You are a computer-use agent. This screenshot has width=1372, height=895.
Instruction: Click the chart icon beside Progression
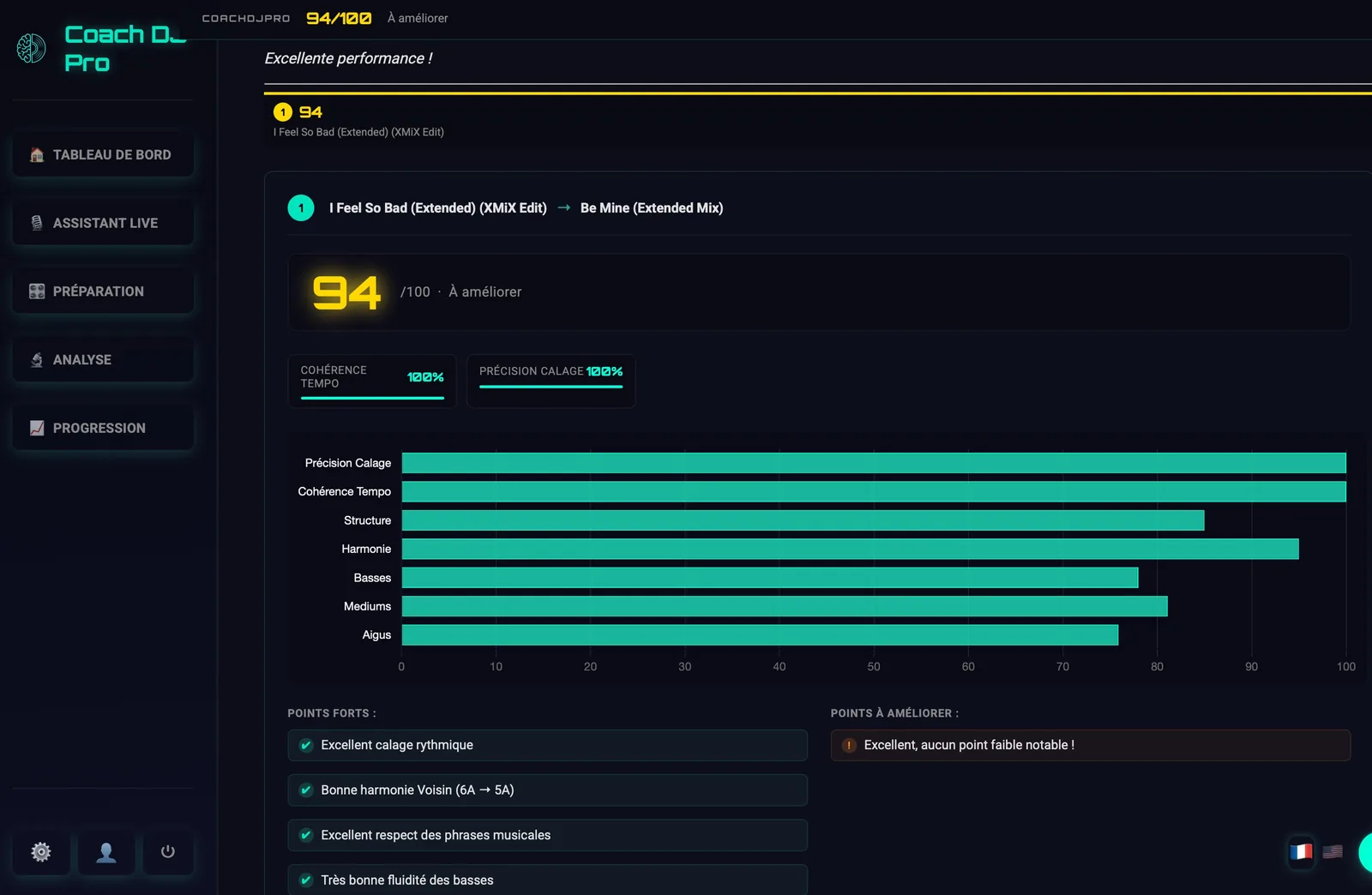click(37, 428)
